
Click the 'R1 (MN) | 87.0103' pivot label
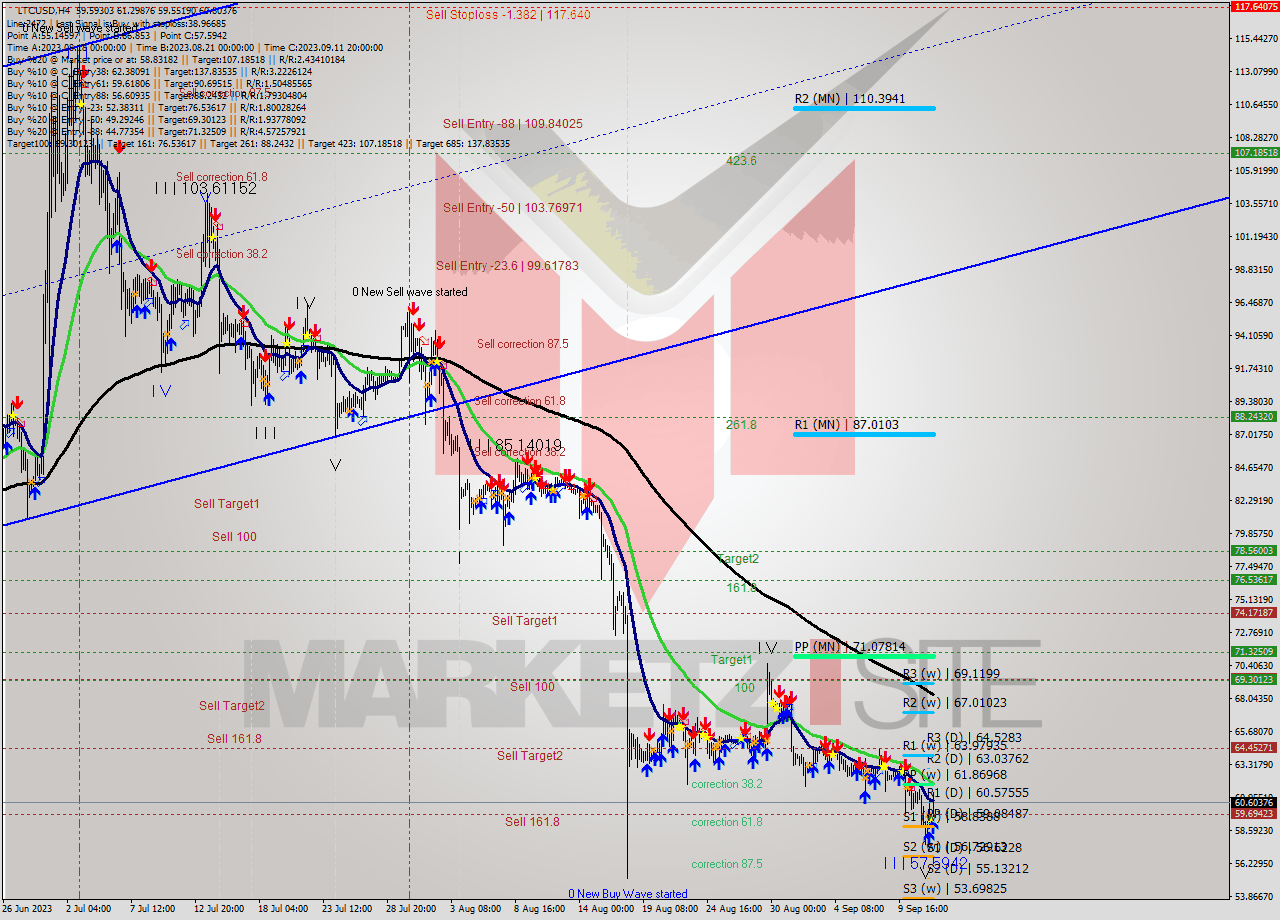pos(846,425)
